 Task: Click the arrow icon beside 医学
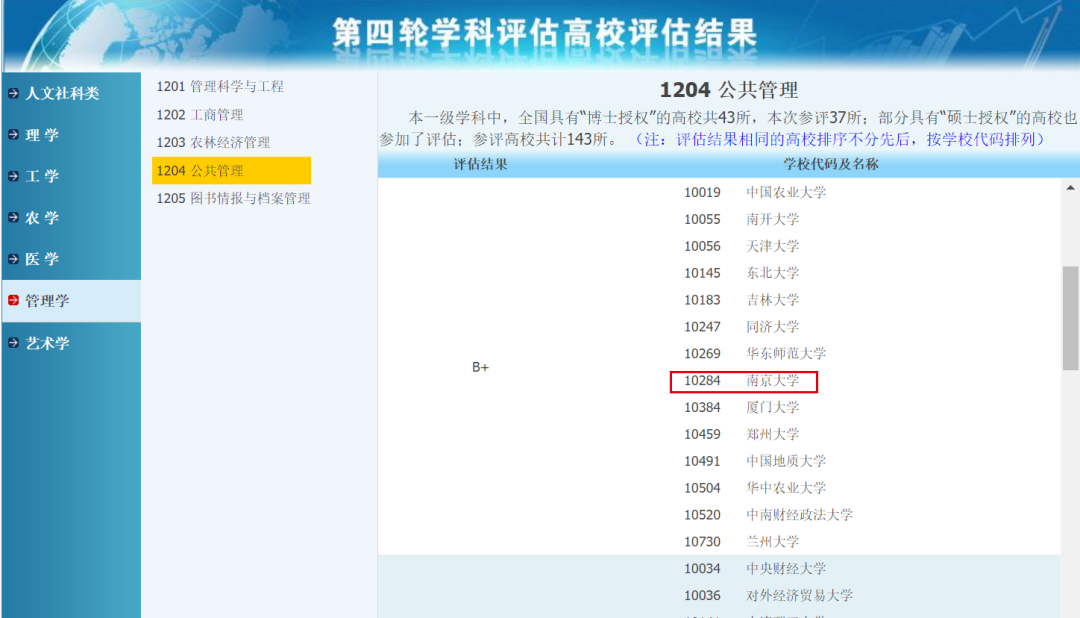(x=13, y=258)
